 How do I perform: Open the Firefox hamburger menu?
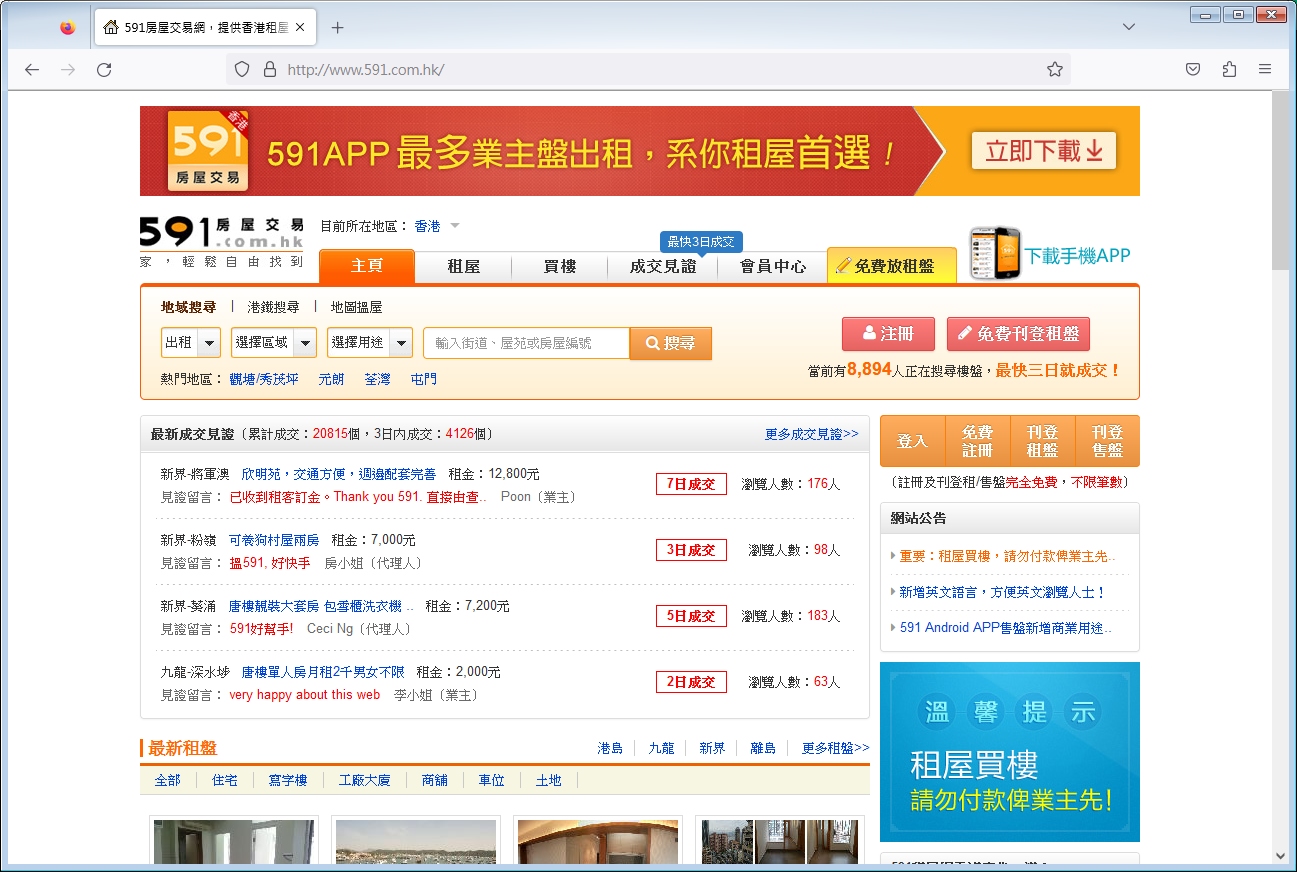1265,69
